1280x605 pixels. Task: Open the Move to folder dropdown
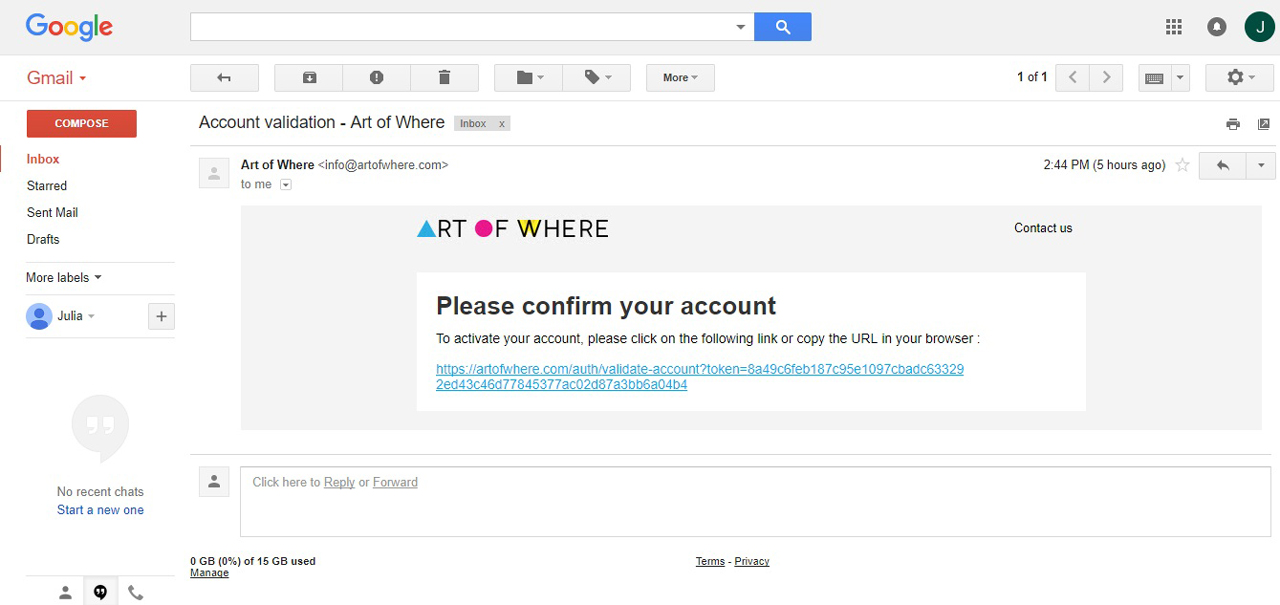pos(529,78)
